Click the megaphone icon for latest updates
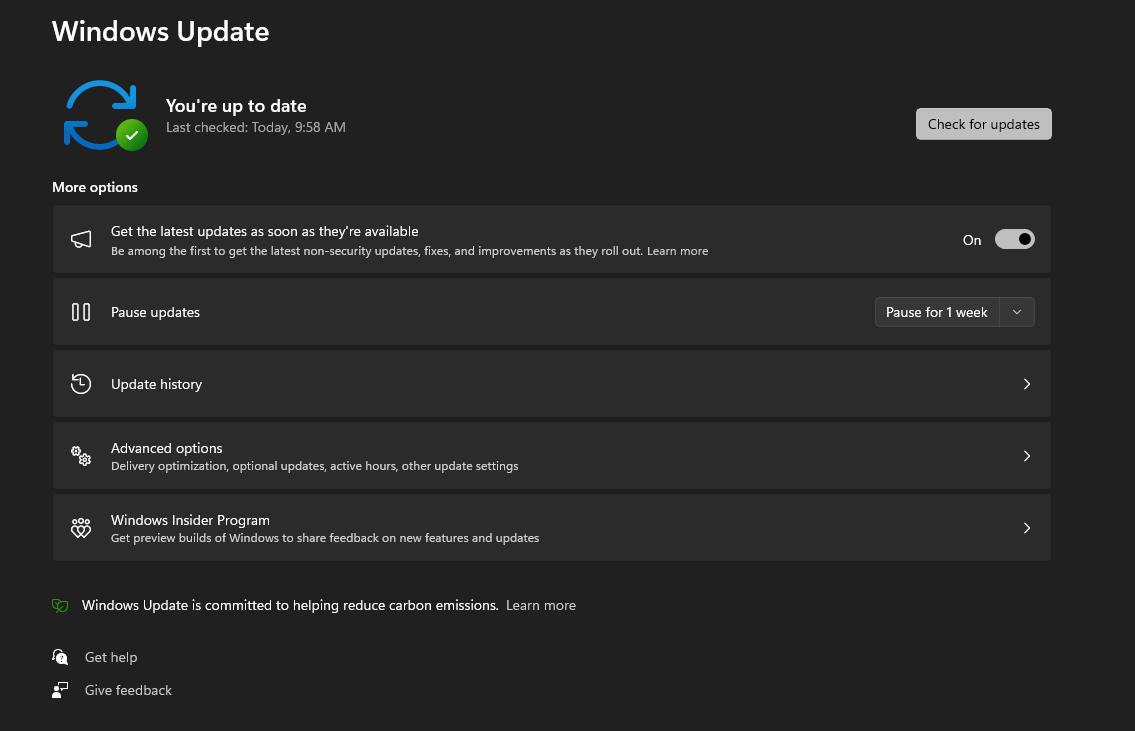 81,240
